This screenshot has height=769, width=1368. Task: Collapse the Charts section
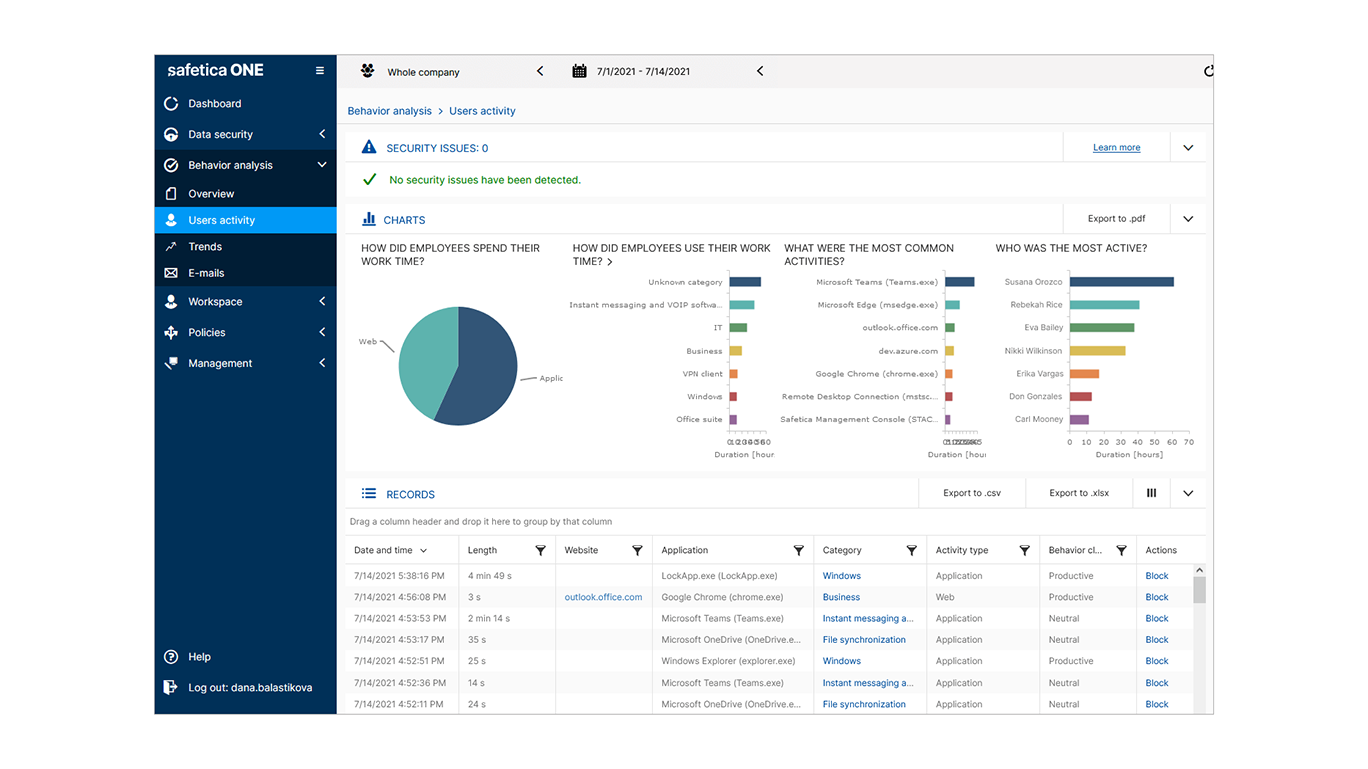1188,219
